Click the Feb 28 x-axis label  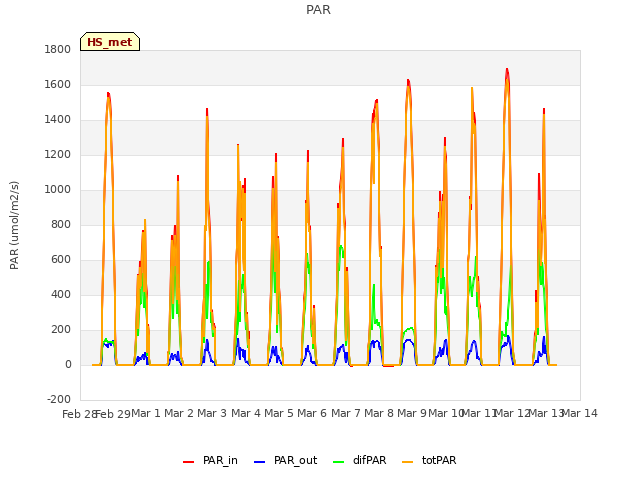(79, 414)
